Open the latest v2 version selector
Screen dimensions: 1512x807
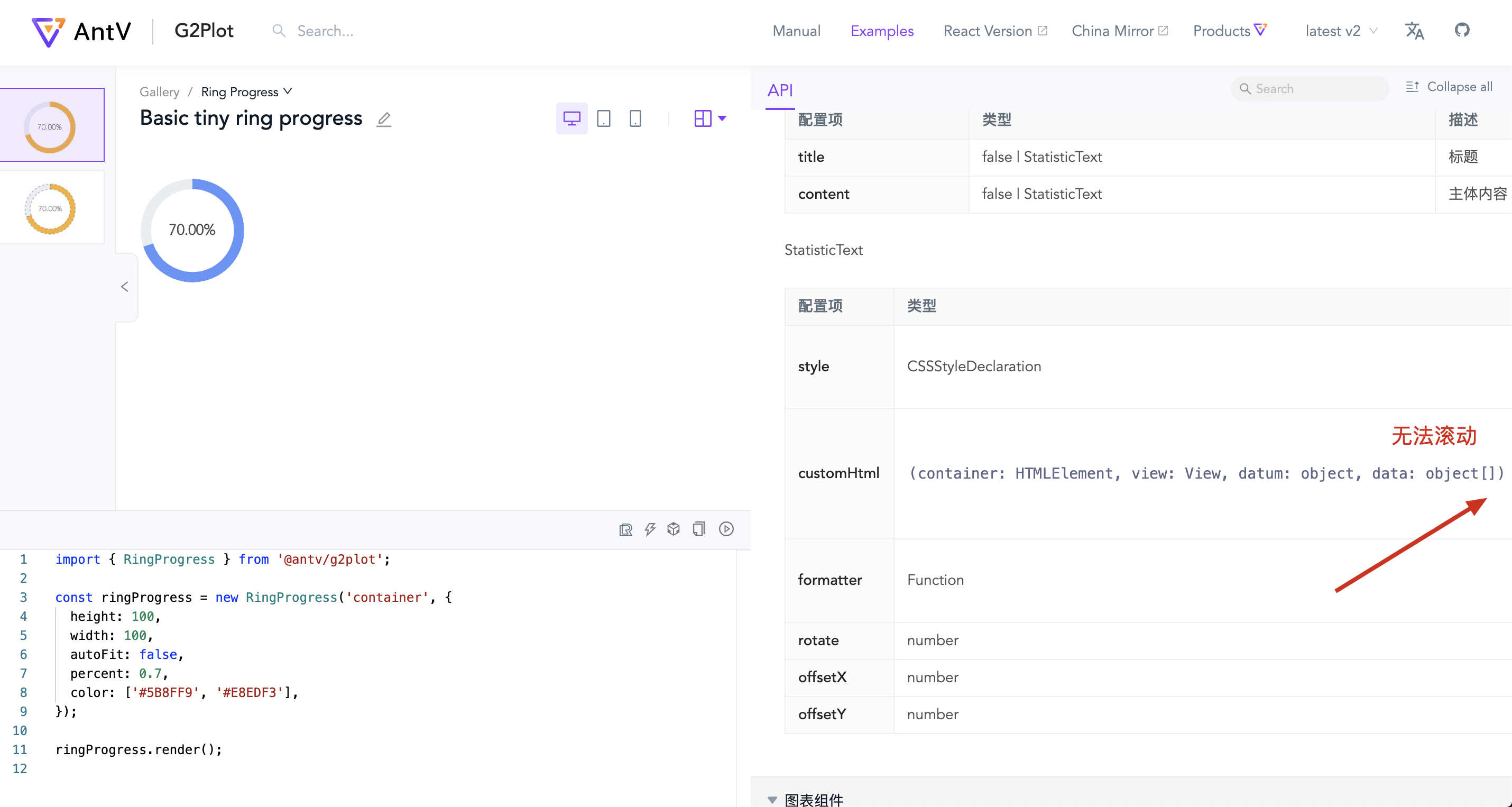coord(1340,31)
